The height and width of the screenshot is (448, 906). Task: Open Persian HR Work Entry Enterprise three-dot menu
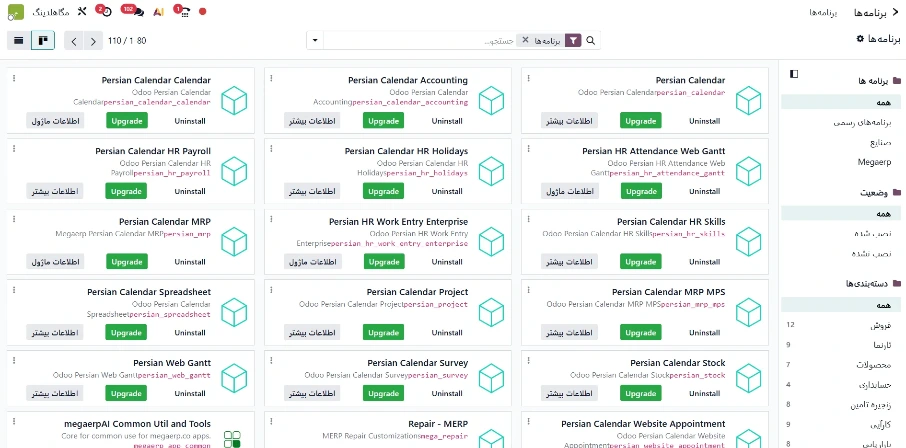click(272, 219)
